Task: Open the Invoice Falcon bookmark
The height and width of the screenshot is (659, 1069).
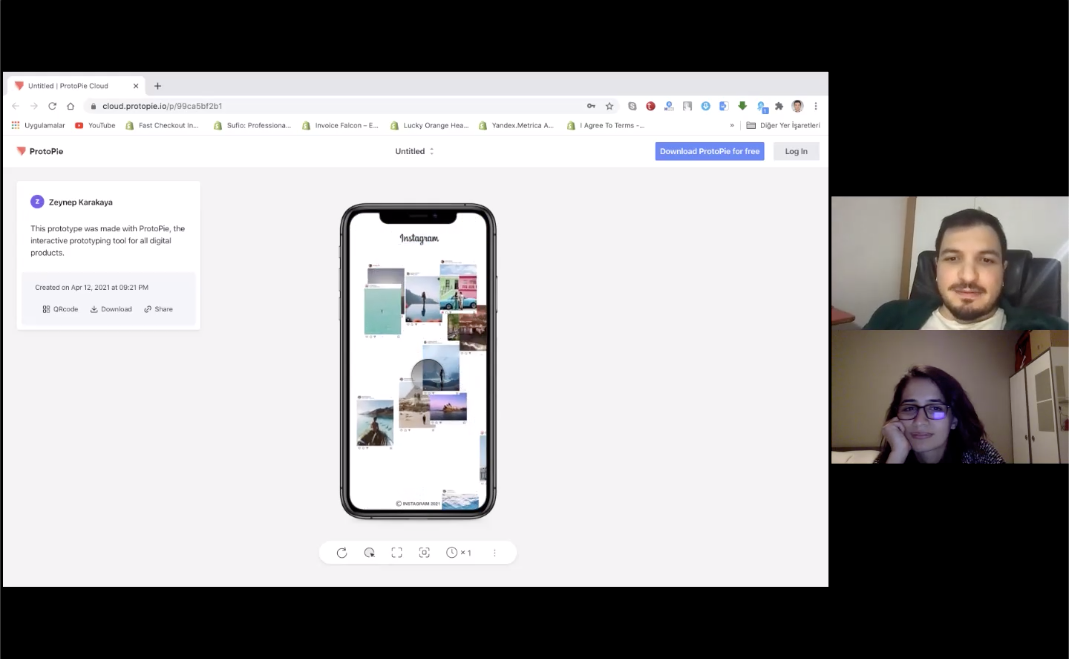Action: tap(340, 125)
